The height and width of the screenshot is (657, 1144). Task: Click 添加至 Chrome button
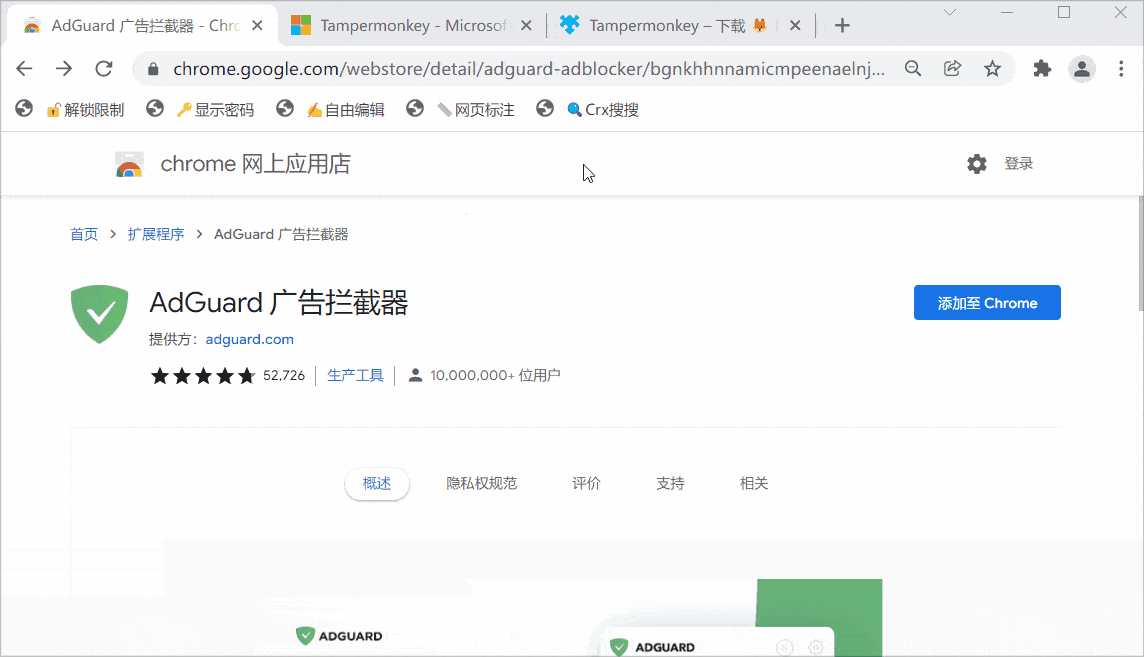coord(987,303)
